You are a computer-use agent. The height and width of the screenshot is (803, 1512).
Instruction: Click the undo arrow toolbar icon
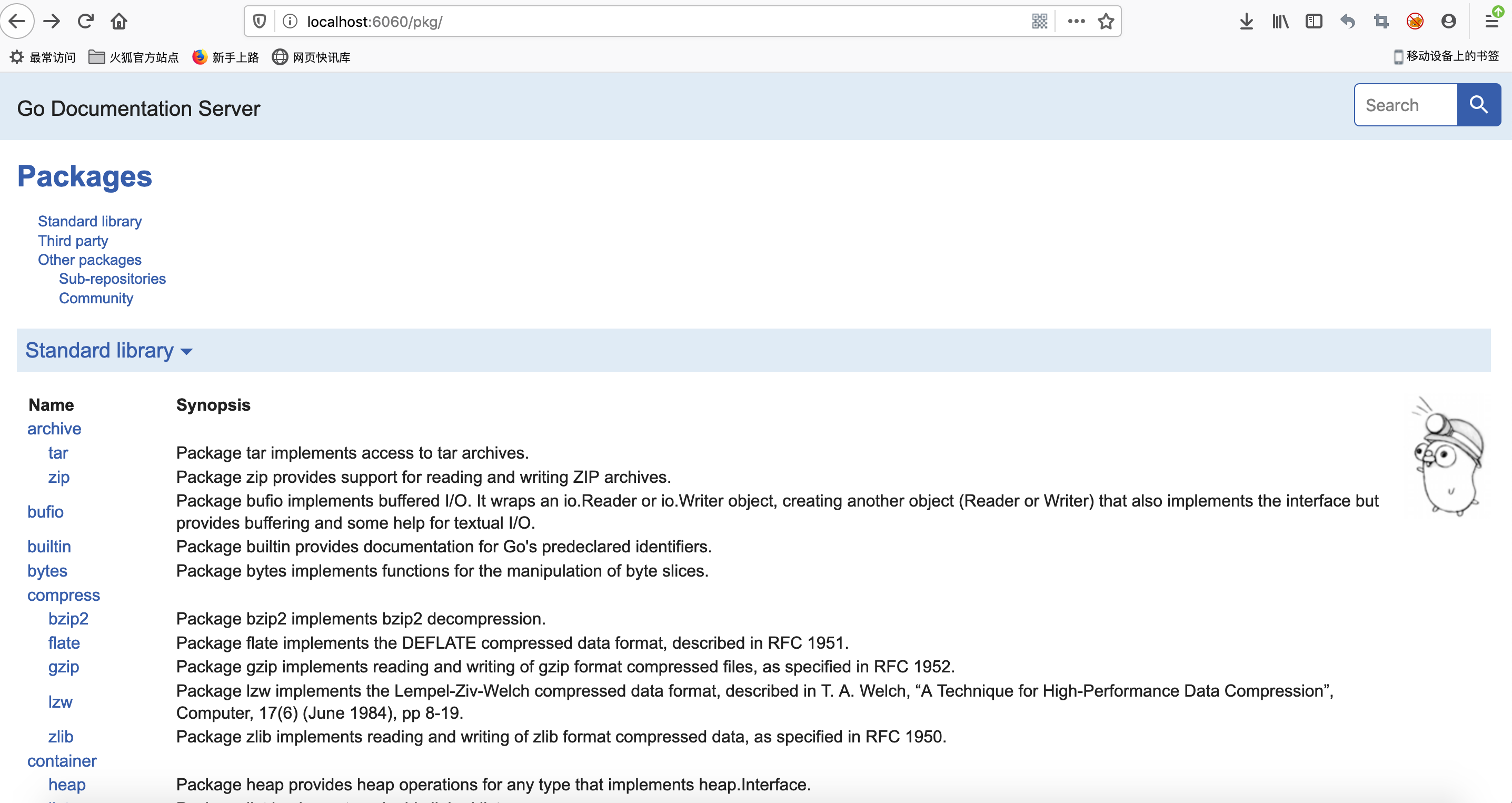[x=1348, y=22]
